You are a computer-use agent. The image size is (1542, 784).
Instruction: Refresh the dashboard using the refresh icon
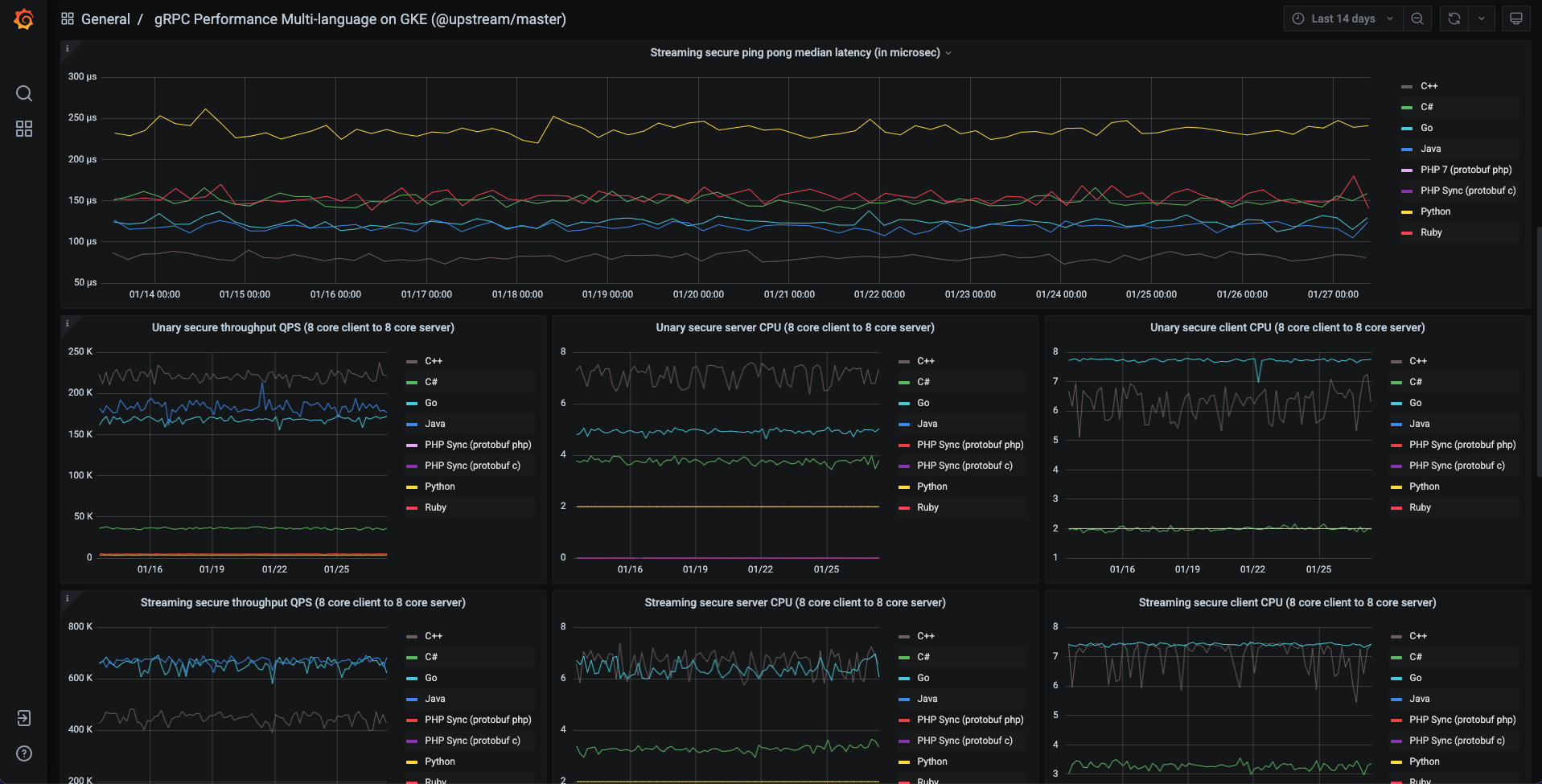tap(1453, 18)
